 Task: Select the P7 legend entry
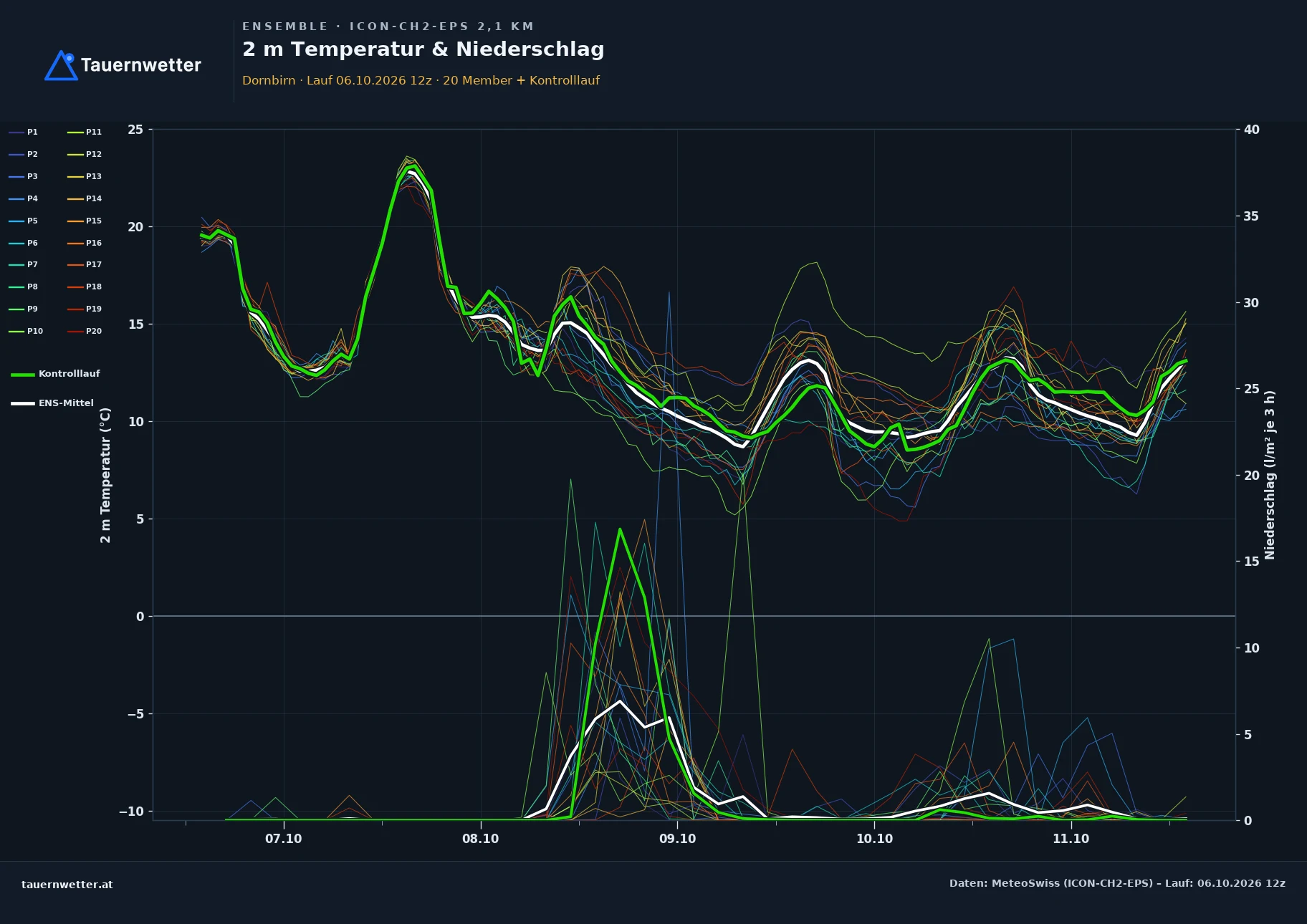[x=24, y=264]
